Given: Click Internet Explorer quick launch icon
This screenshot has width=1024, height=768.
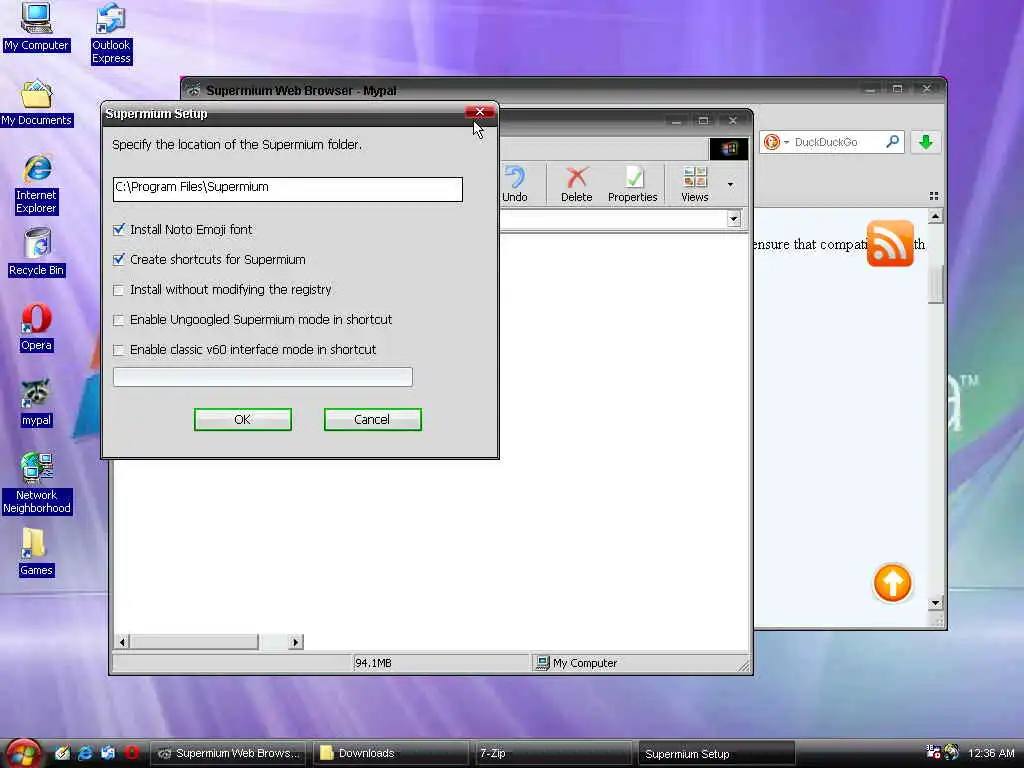Looking at the screenshot, I should (x=85, y=753).
